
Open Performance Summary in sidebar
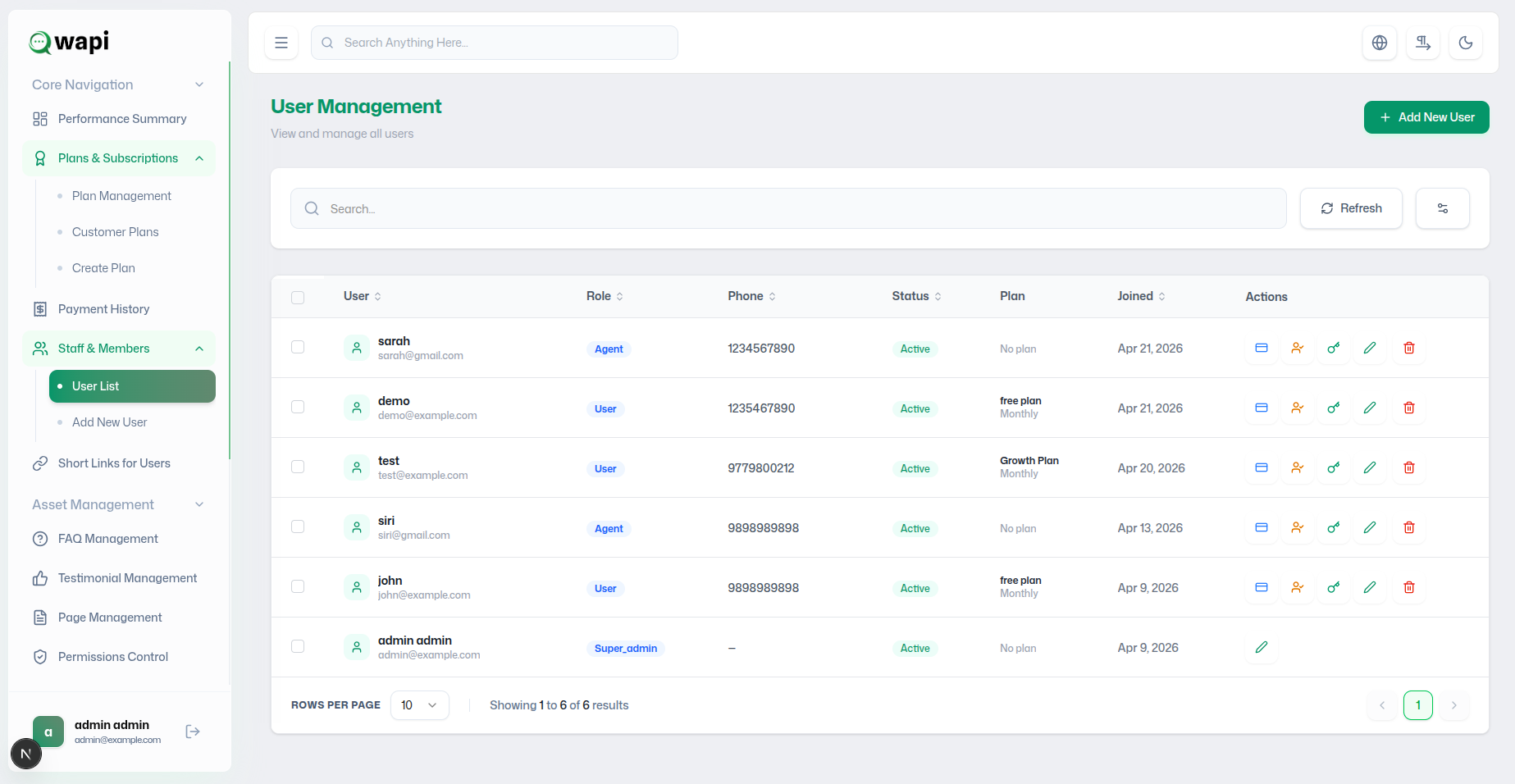point(119,119)
